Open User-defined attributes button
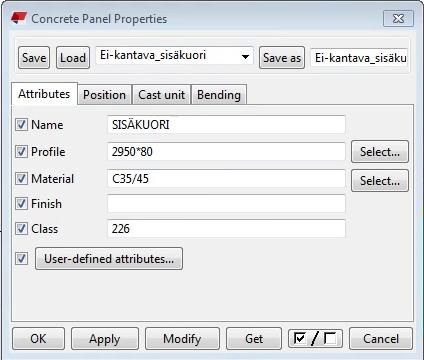The image size is (424, 360). [x=109, y=259]
